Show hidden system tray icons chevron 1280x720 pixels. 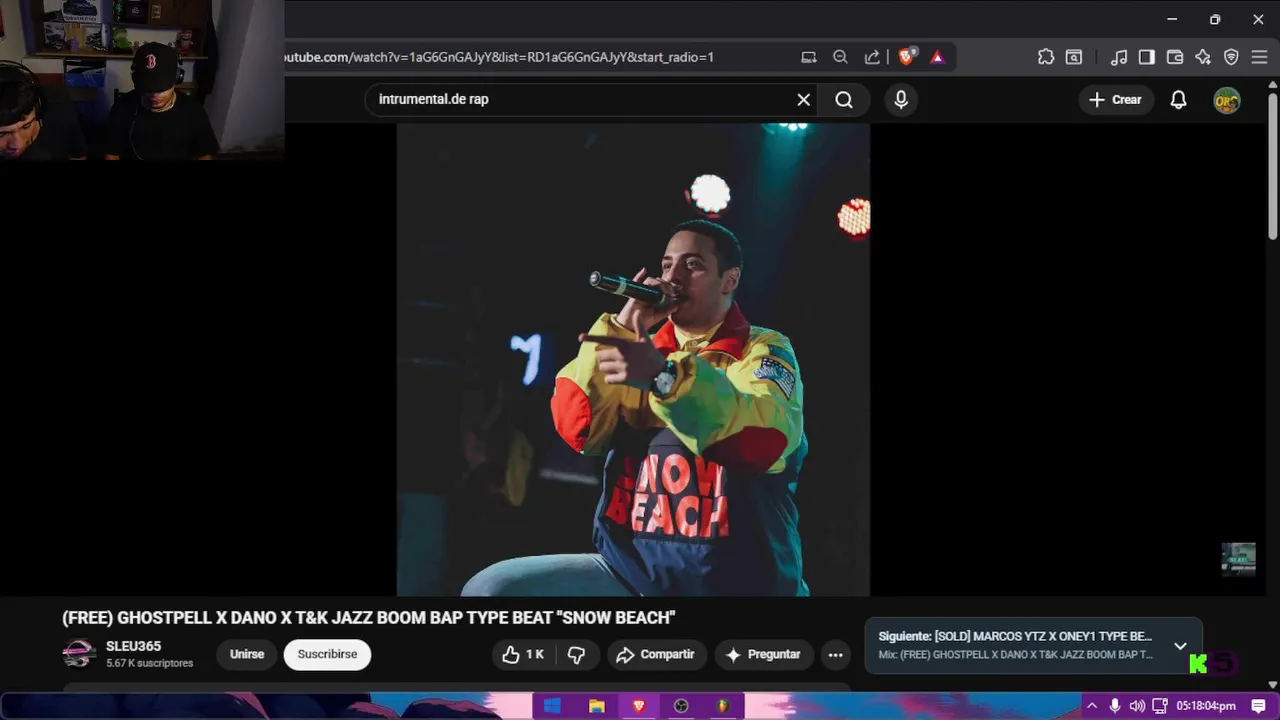(x=1092, y=706)
